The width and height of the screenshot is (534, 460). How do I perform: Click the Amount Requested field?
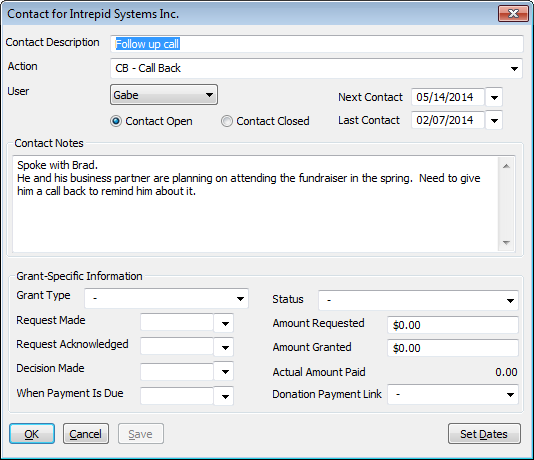pyautogui.click(x=453, y=325)
